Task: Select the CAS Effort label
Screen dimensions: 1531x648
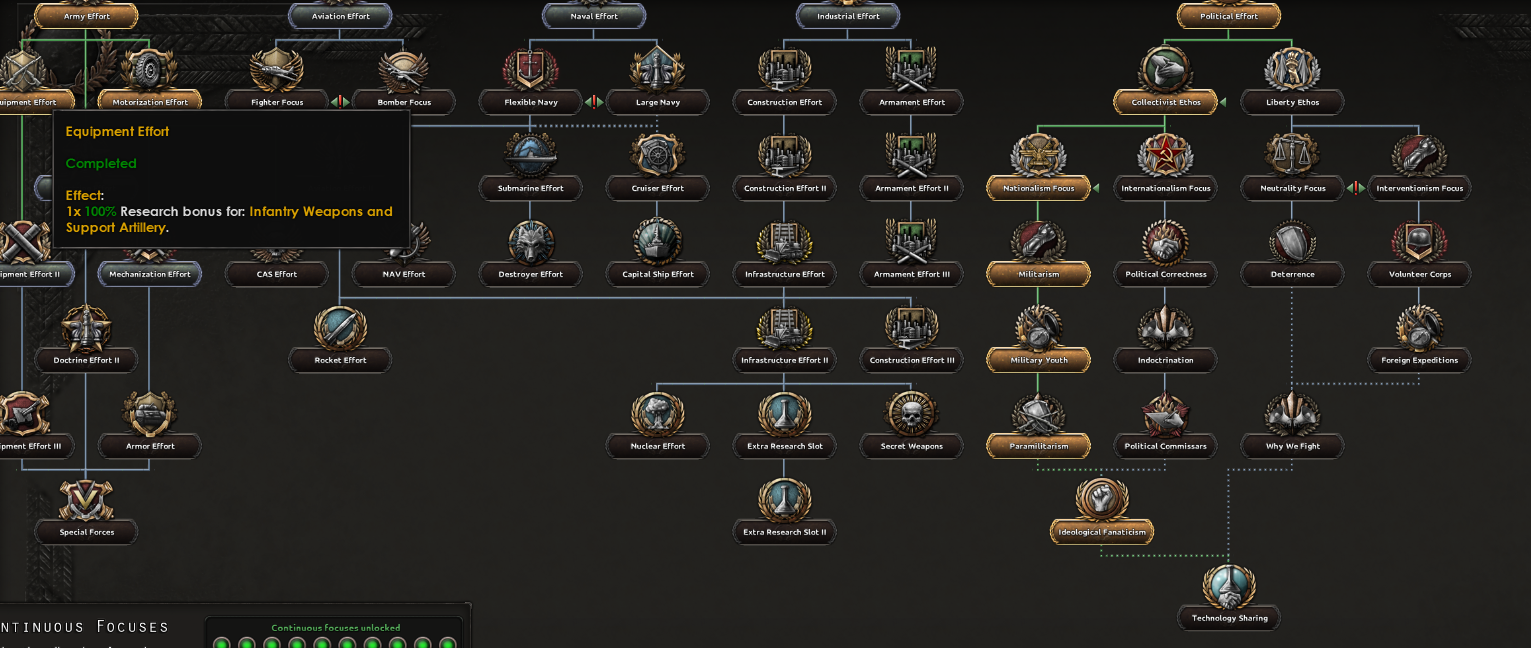Action: tap(277, 274)
